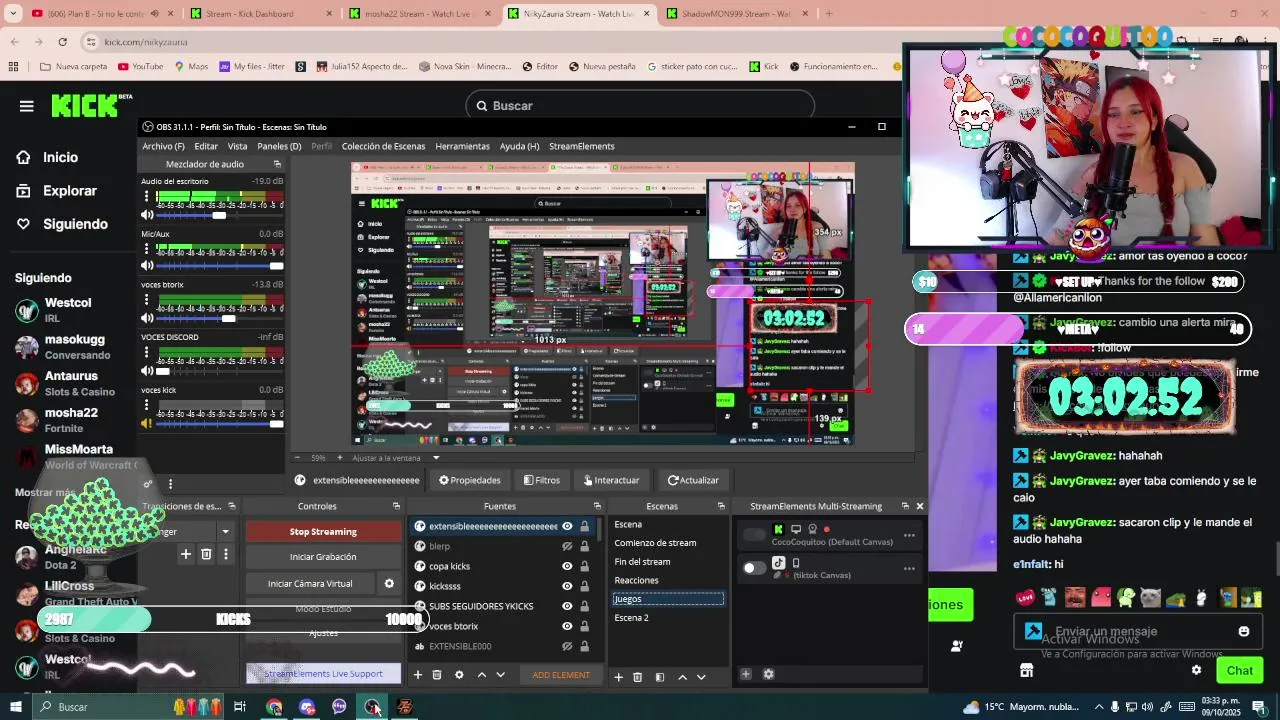This screenshot has width=1280, height=720.
Task: Adjust Audio del escritorio volume slider
Action: point(220,215)
